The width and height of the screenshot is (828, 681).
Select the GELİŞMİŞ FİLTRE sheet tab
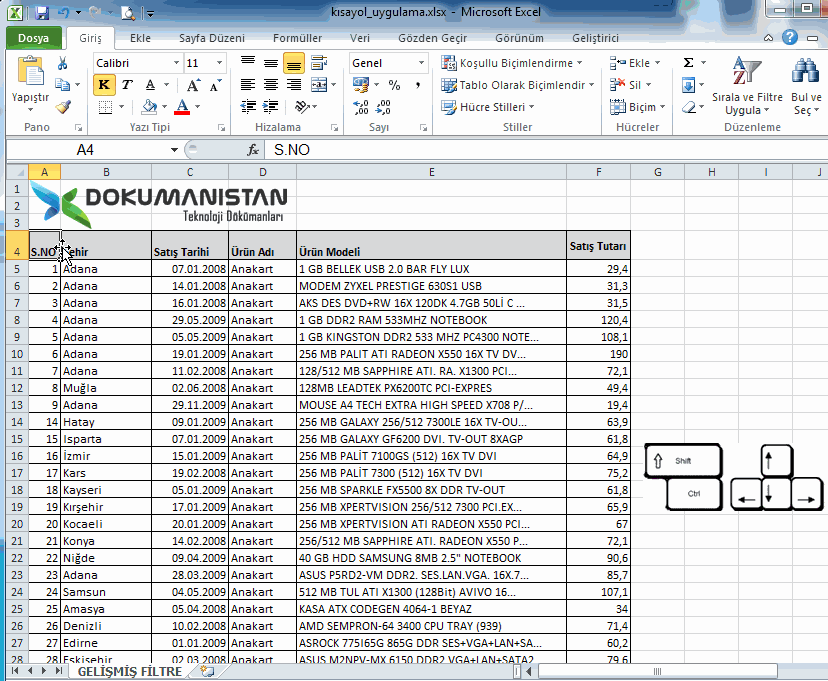click(x=130, y=671)
